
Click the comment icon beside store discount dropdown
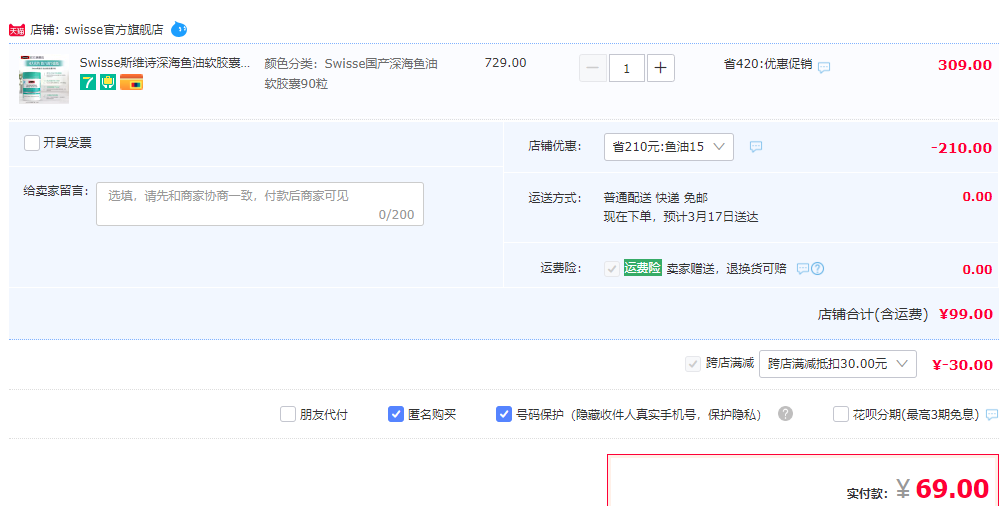(756, 147)
